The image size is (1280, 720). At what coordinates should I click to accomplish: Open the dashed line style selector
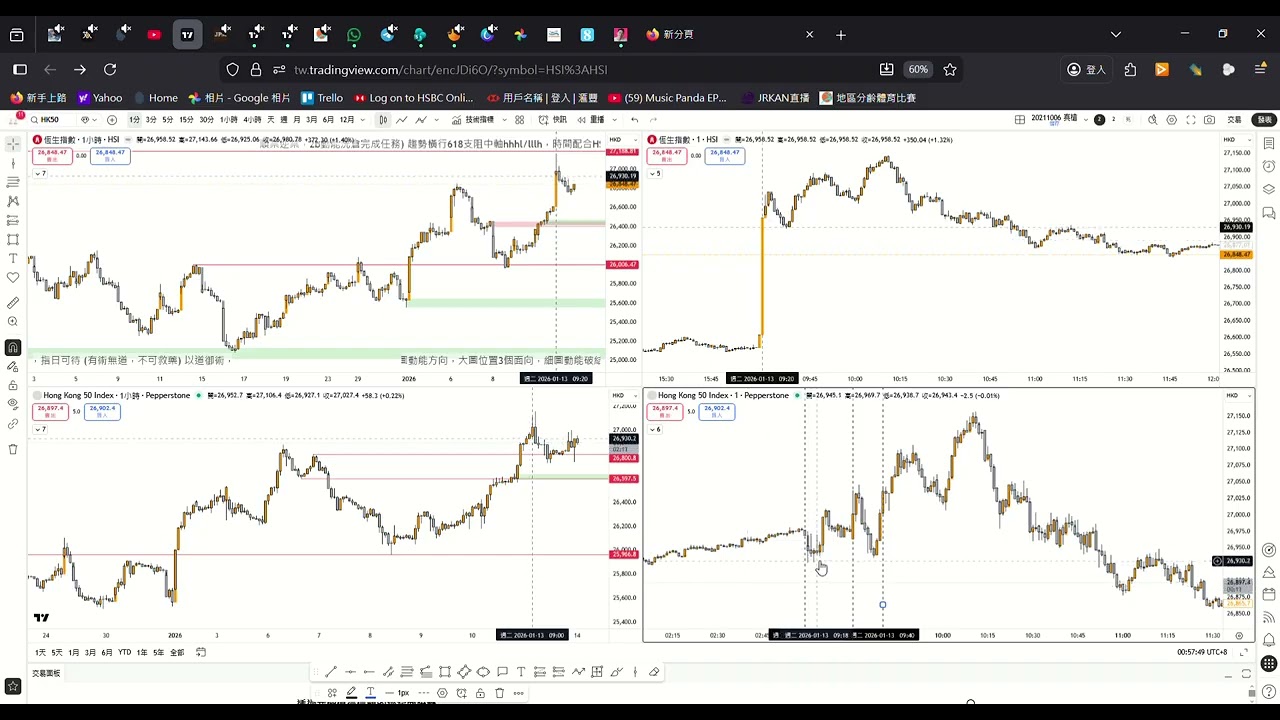tap(424, 692)
